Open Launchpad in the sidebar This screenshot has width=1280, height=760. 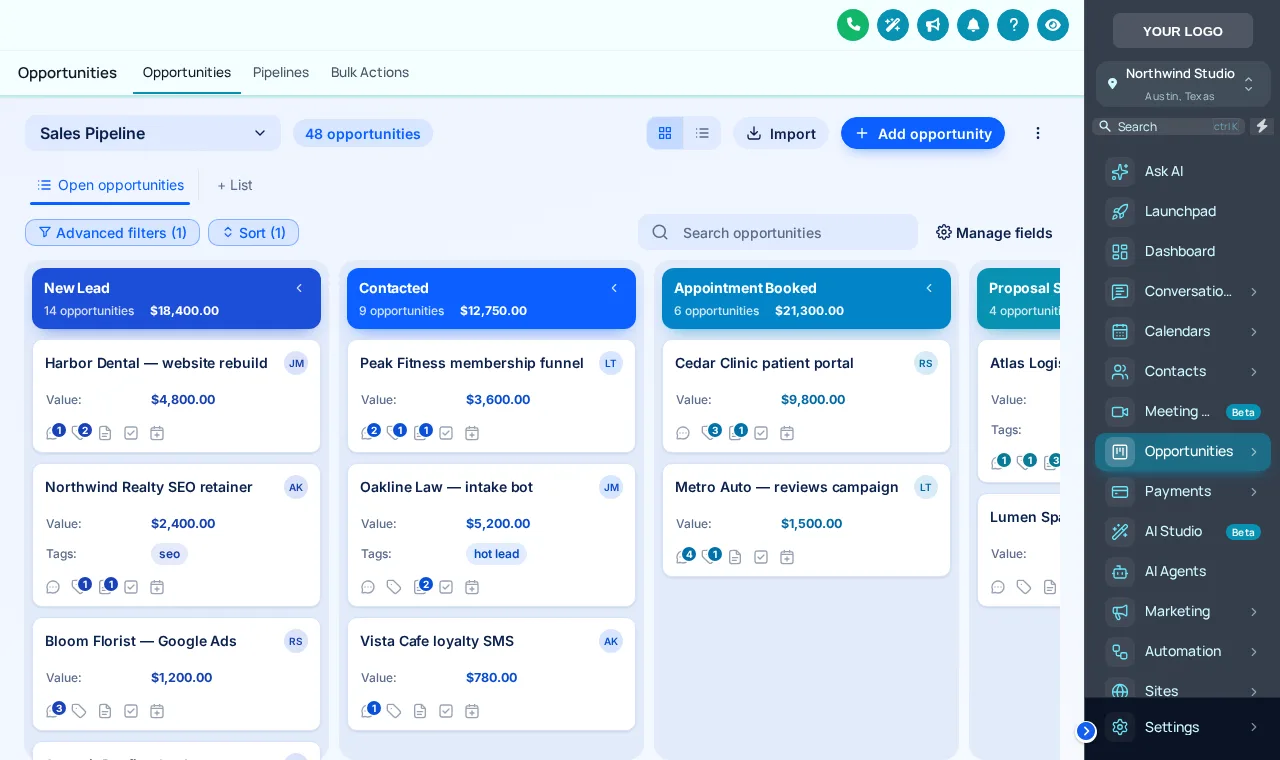1183,211
